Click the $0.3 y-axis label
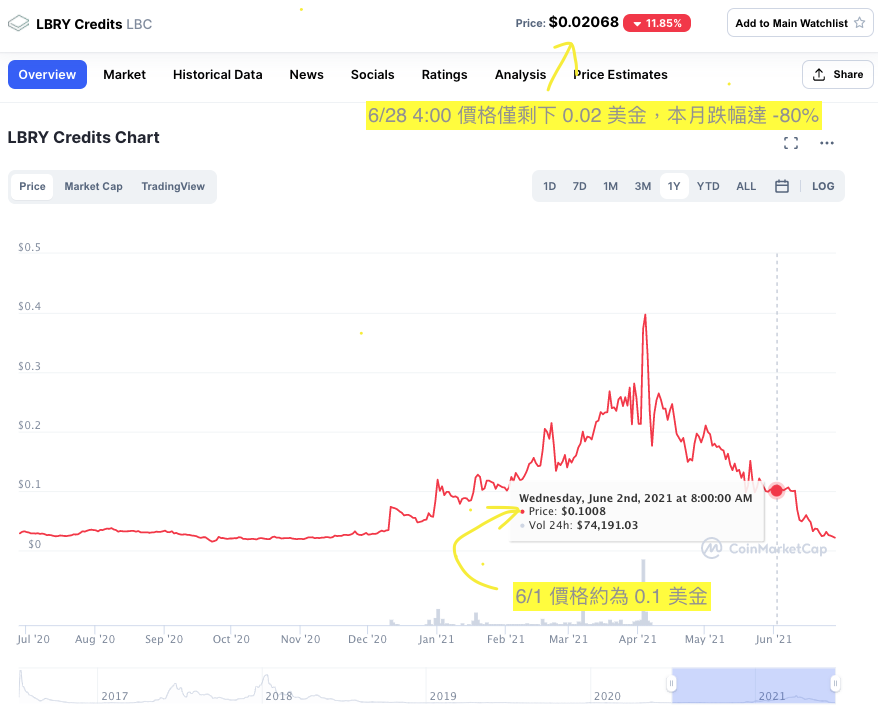Screen dimensions: 878x711 29,366
